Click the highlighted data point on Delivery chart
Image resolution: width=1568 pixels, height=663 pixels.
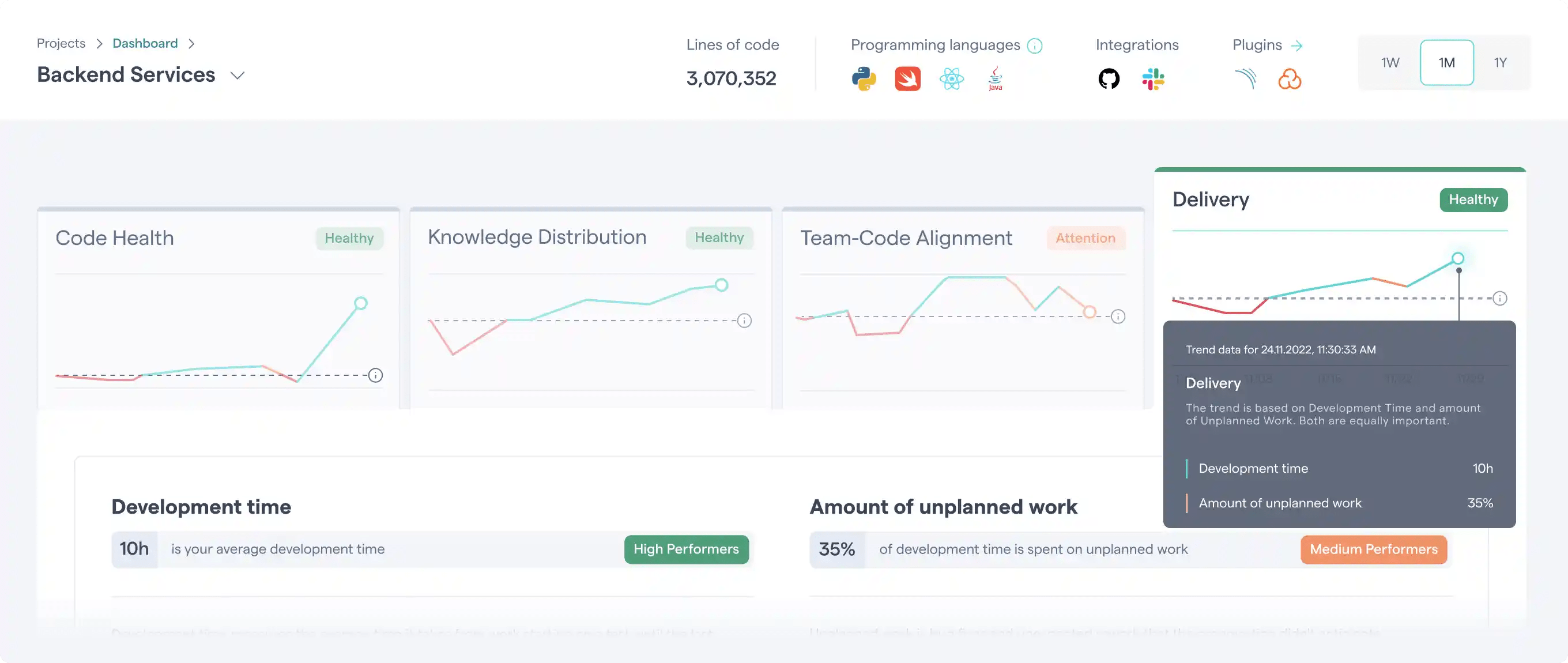pos(1458,259)
